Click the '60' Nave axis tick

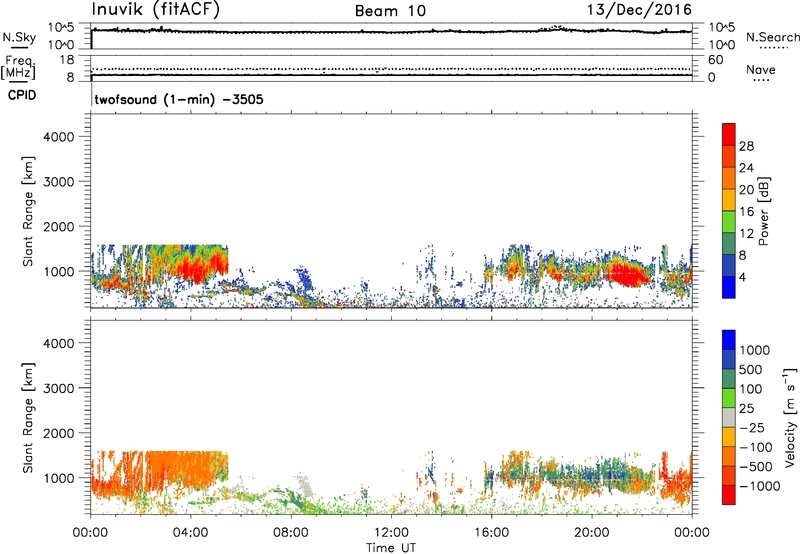(715, 60)
